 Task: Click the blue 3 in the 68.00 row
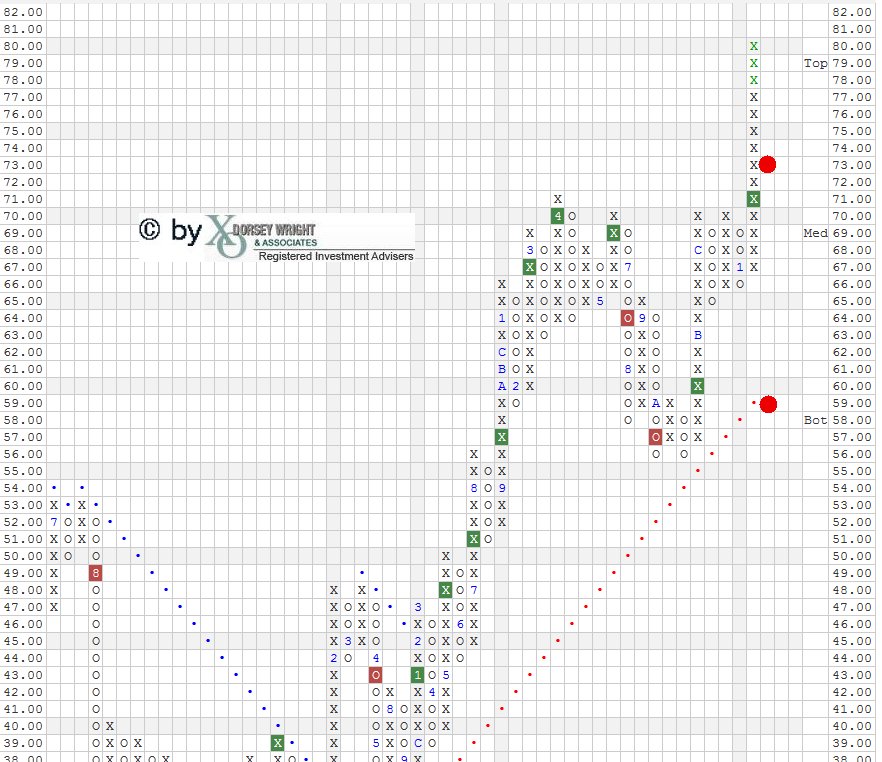(x=529, y=250)
